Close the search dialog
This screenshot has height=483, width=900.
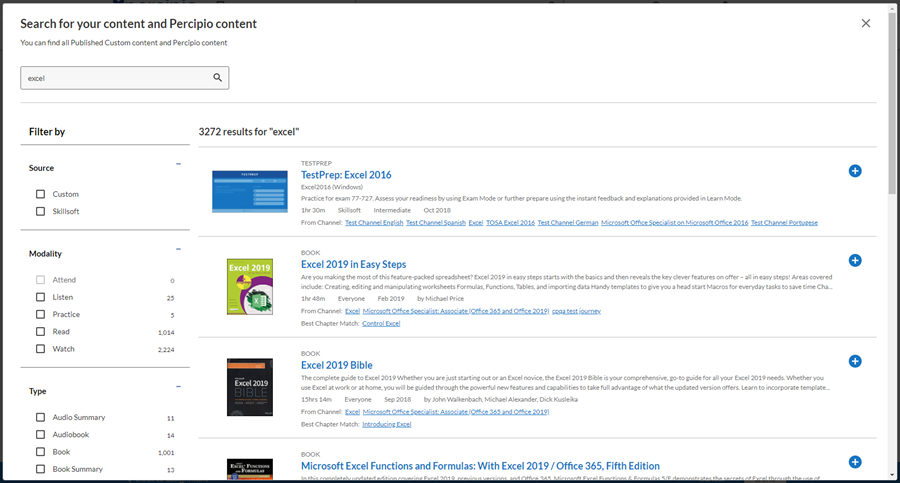coord(866,24)
